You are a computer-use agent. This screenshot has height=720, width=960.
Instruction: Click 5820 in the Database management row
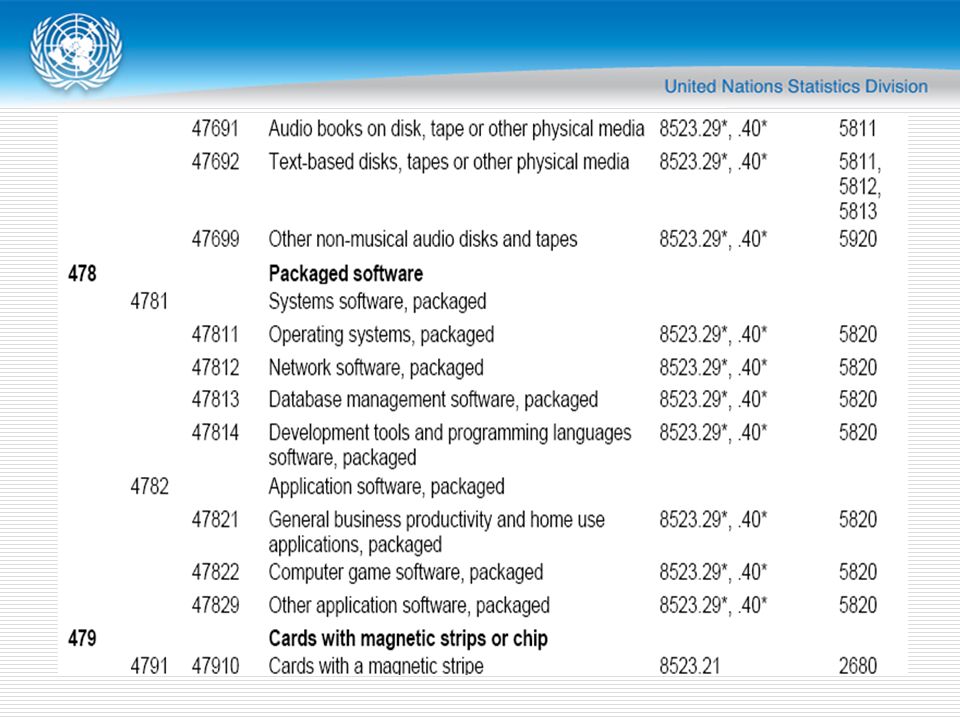coord(858,399)
